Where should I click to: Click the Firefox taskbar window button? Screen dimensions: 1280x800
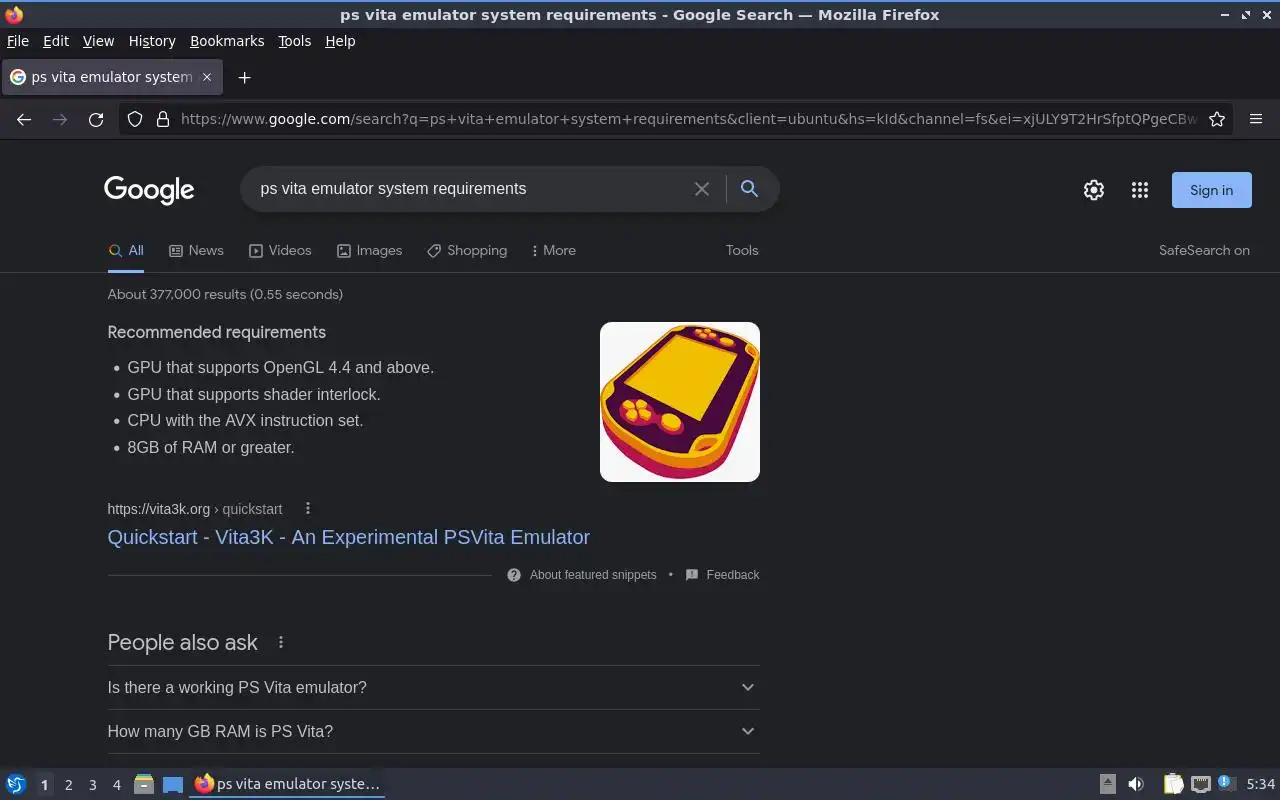(287, 784)
